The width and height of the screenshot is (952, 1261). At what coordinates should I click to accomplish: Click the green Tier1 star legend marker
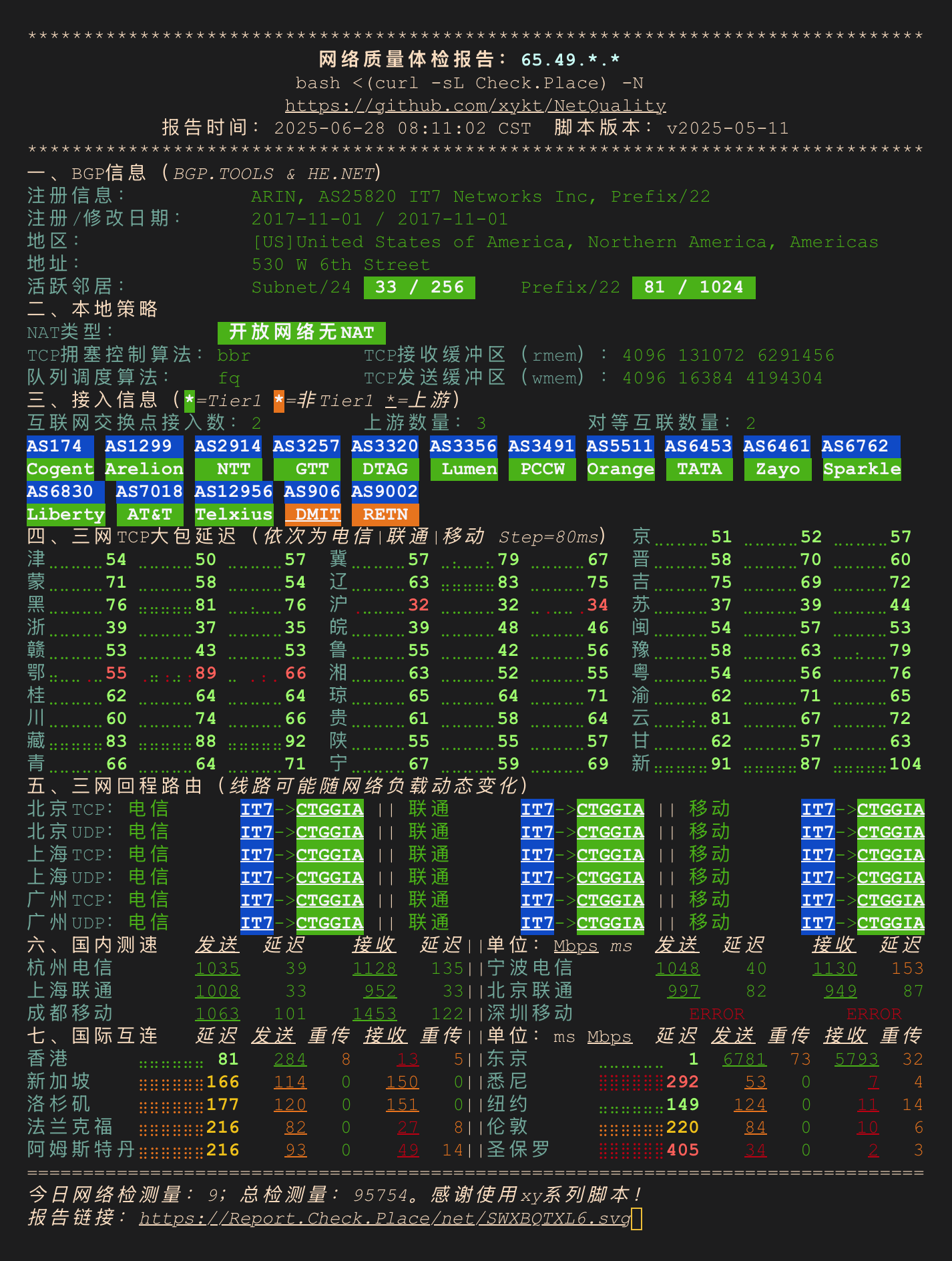click(x=190, y=401)
